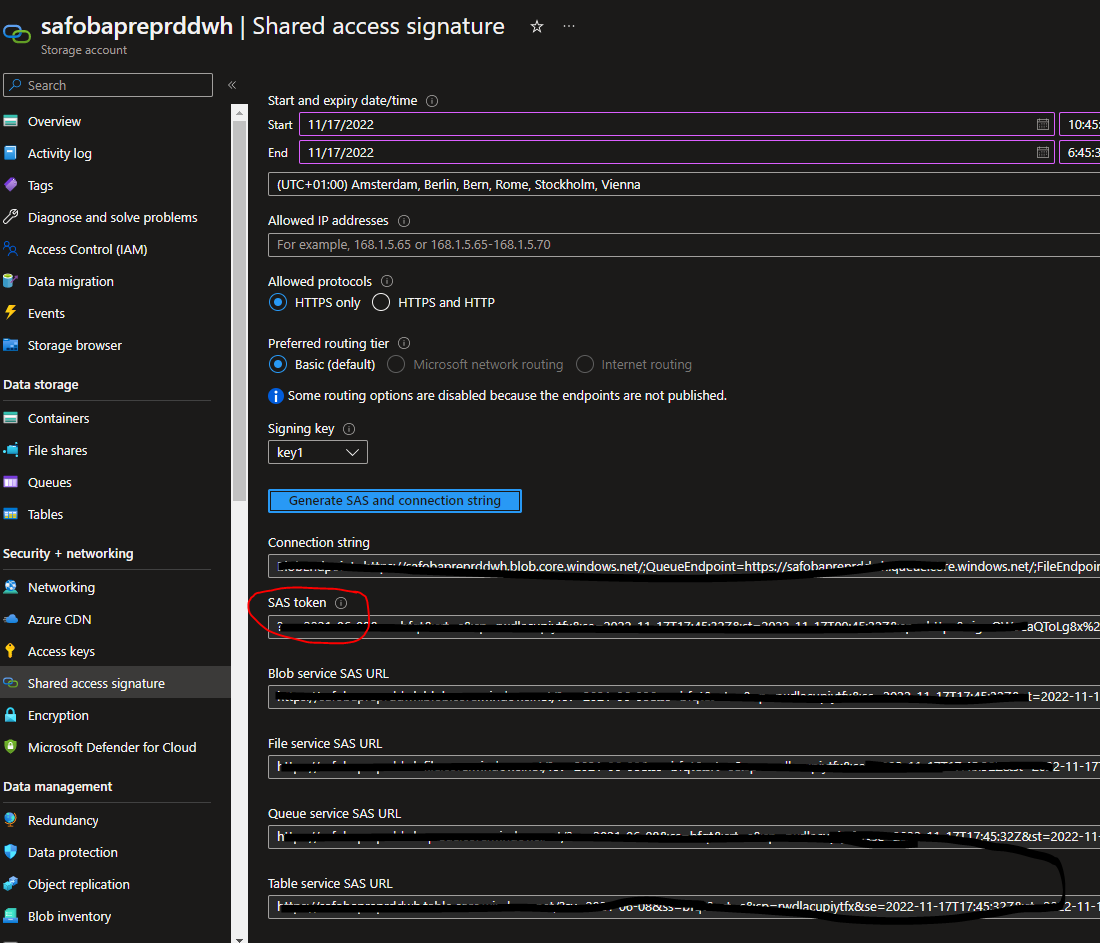1100x943 pixels.
Task: Click sidebar scrollbar down arrow
Action: pos(239,939)
